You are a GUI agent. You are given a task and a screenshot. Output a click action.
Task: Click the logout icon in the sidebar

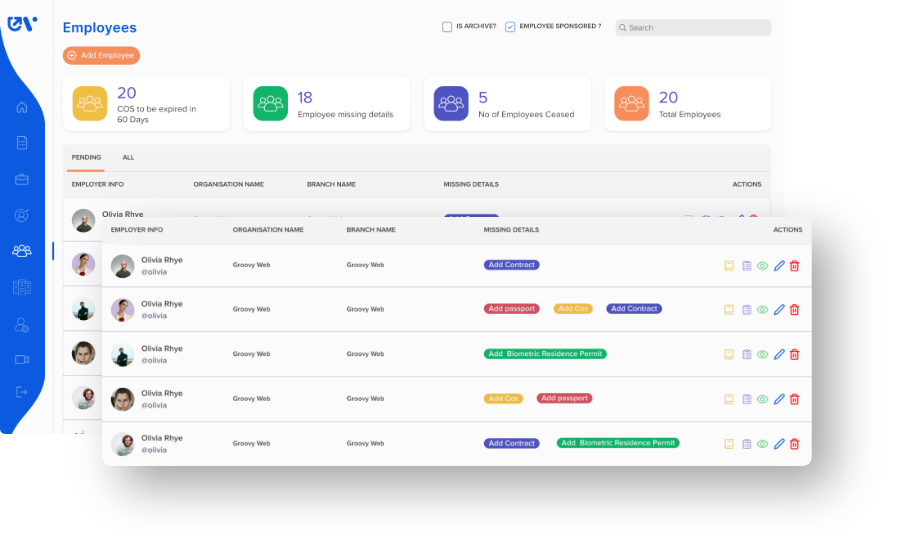(22, 392)
